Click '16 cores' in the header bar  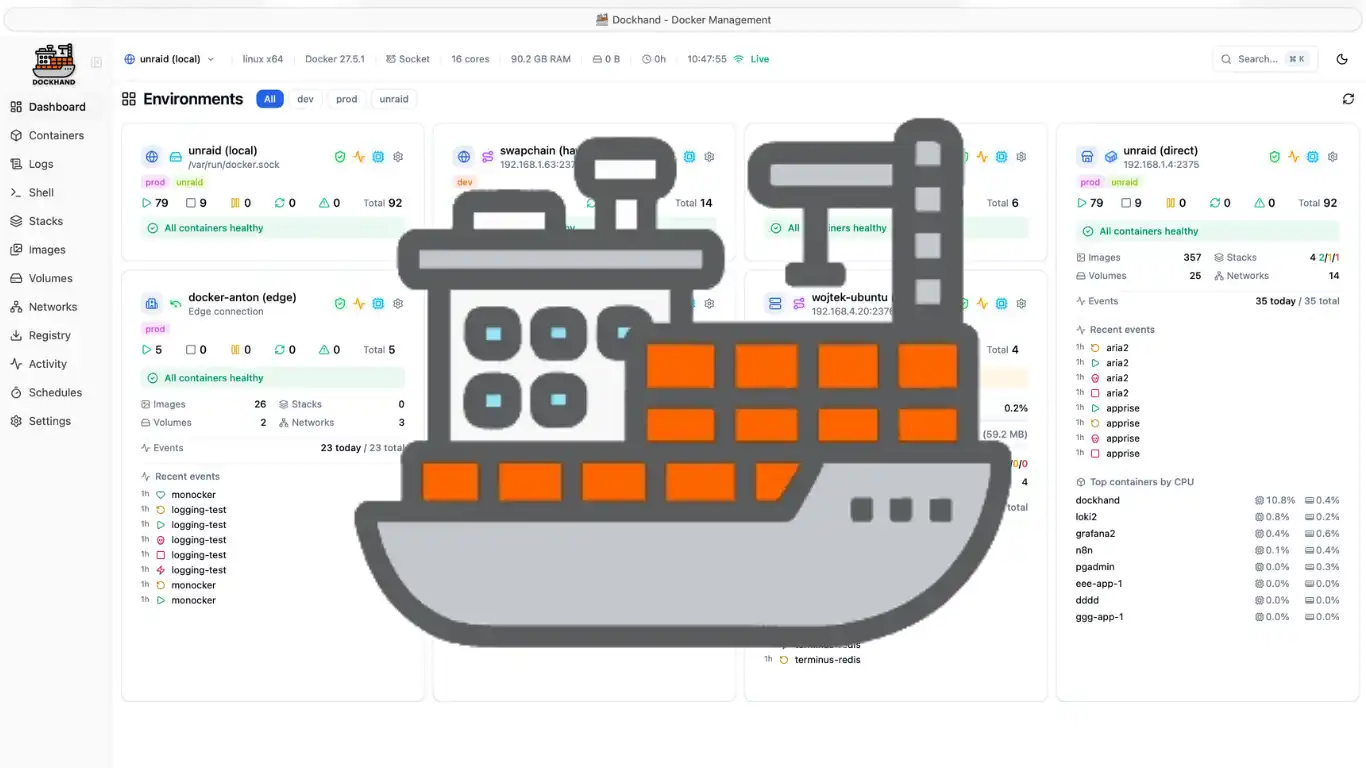click(470, 59)
